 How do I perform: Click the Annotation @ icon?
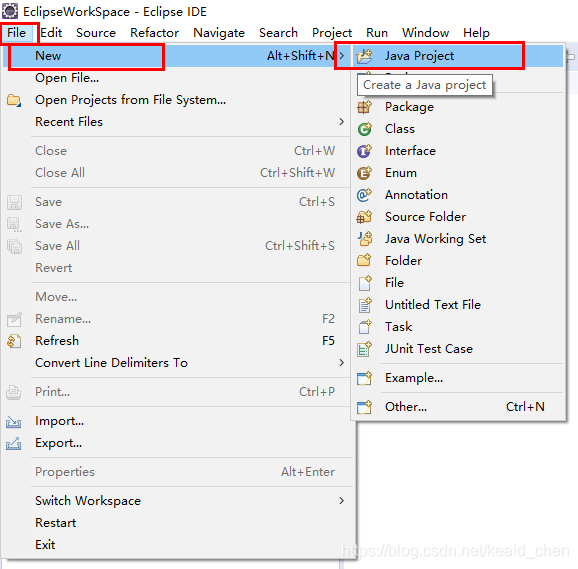point(365,195)
